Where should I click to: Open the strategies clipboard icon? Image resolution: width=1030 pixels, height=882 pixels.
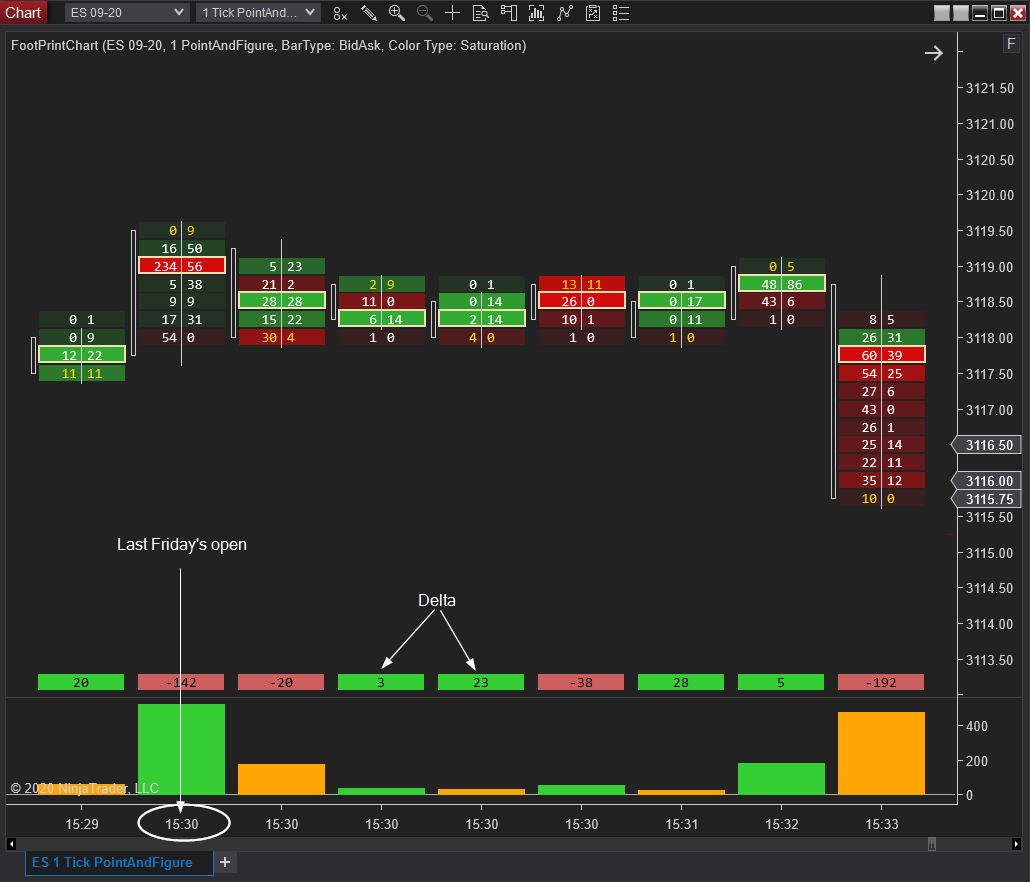click(593, 13)
